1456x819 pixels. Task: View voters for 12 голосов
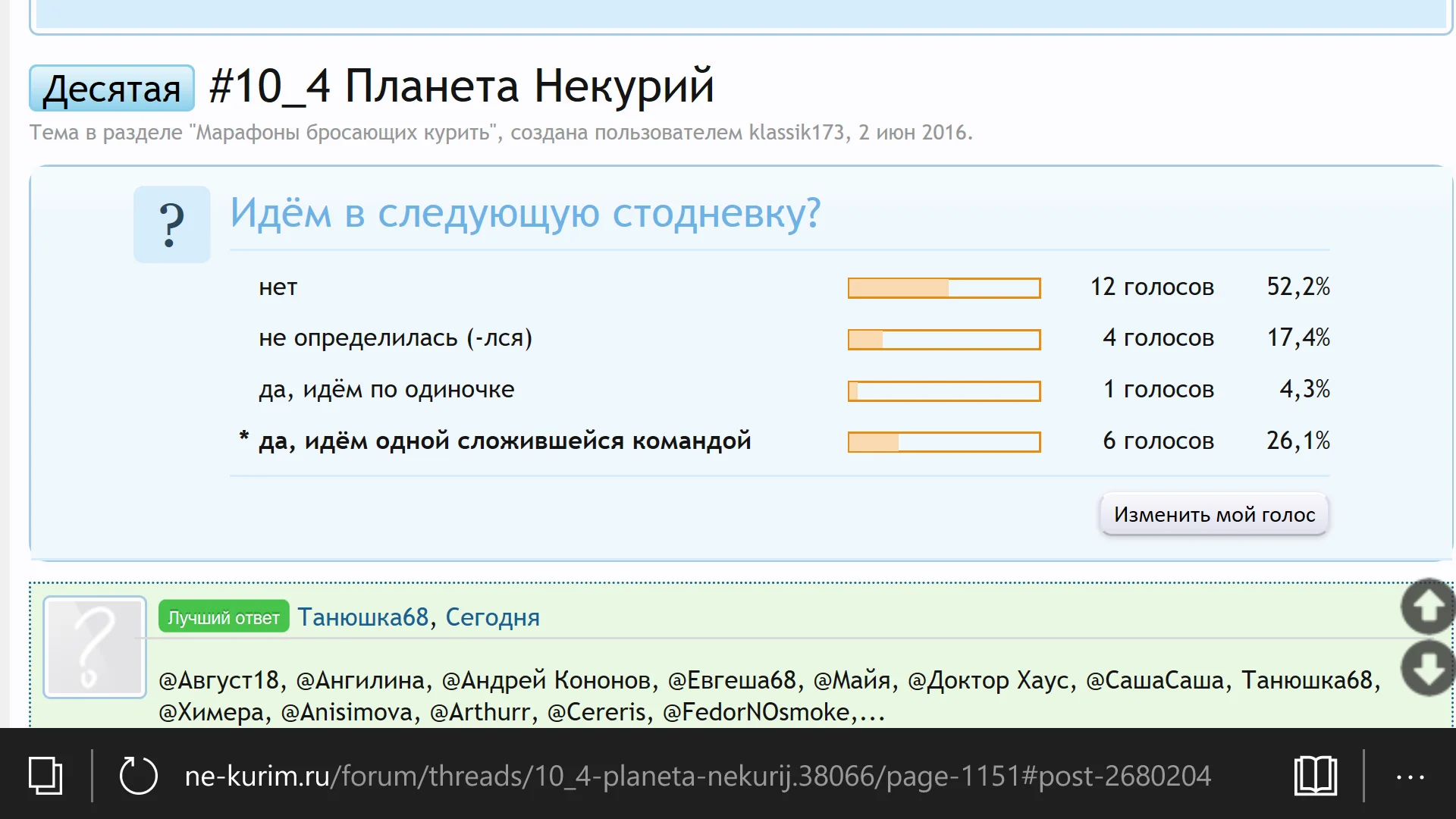tap(1151, 287)
